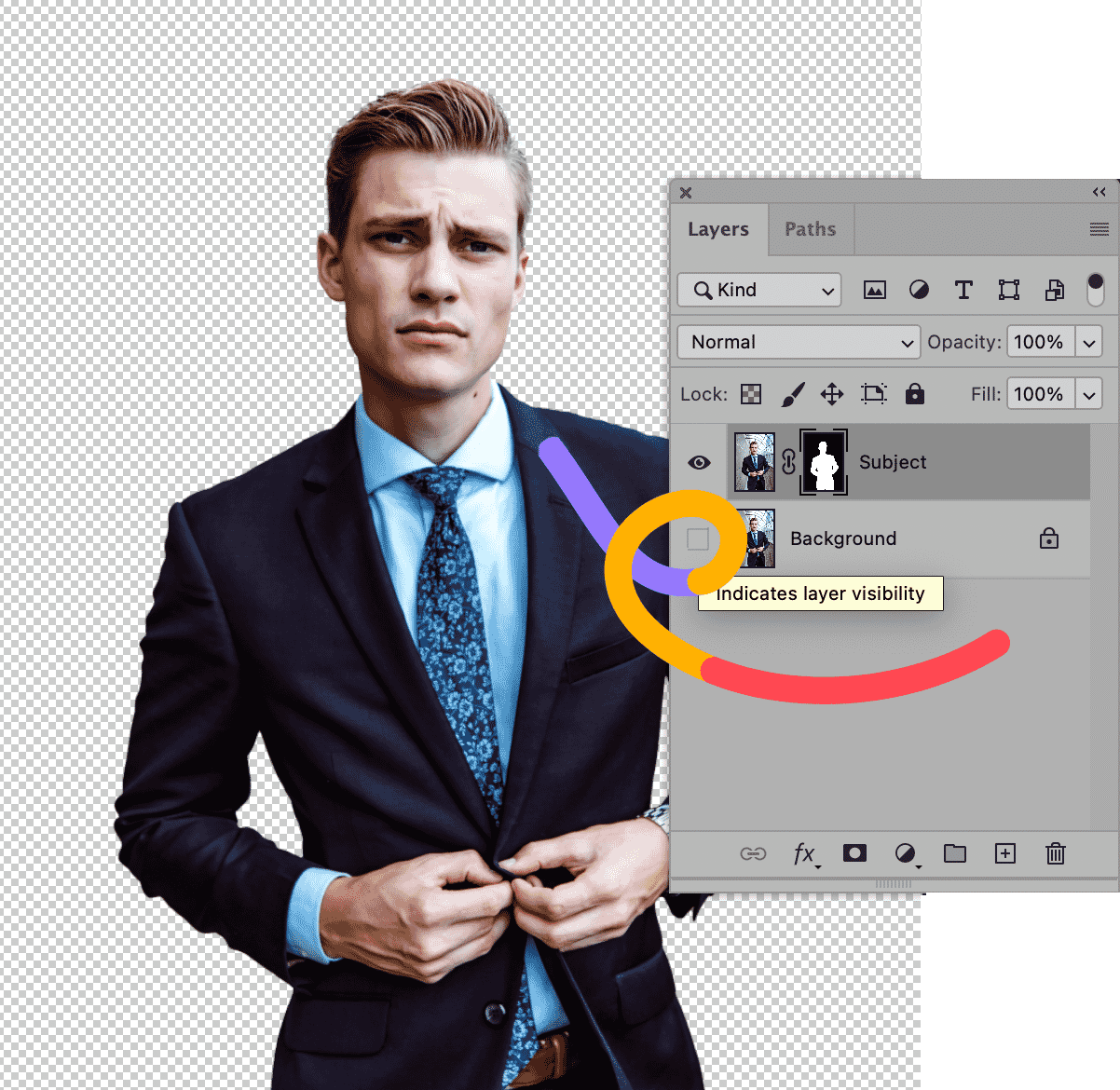This screenshot has height=1090, width=1120.
Task: Toggle layer filtering on/off switch
Action: (1095, 290)
